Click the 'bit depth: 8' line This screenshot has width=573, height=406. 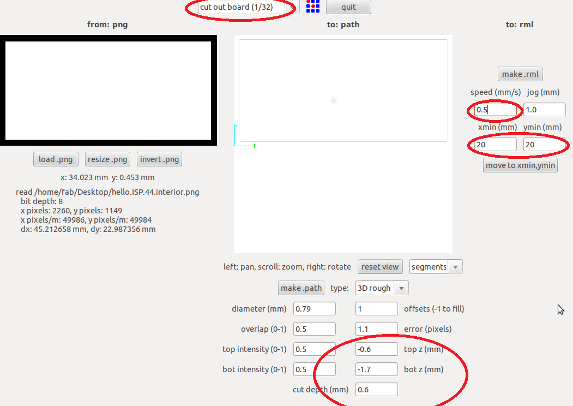[42, 201]
